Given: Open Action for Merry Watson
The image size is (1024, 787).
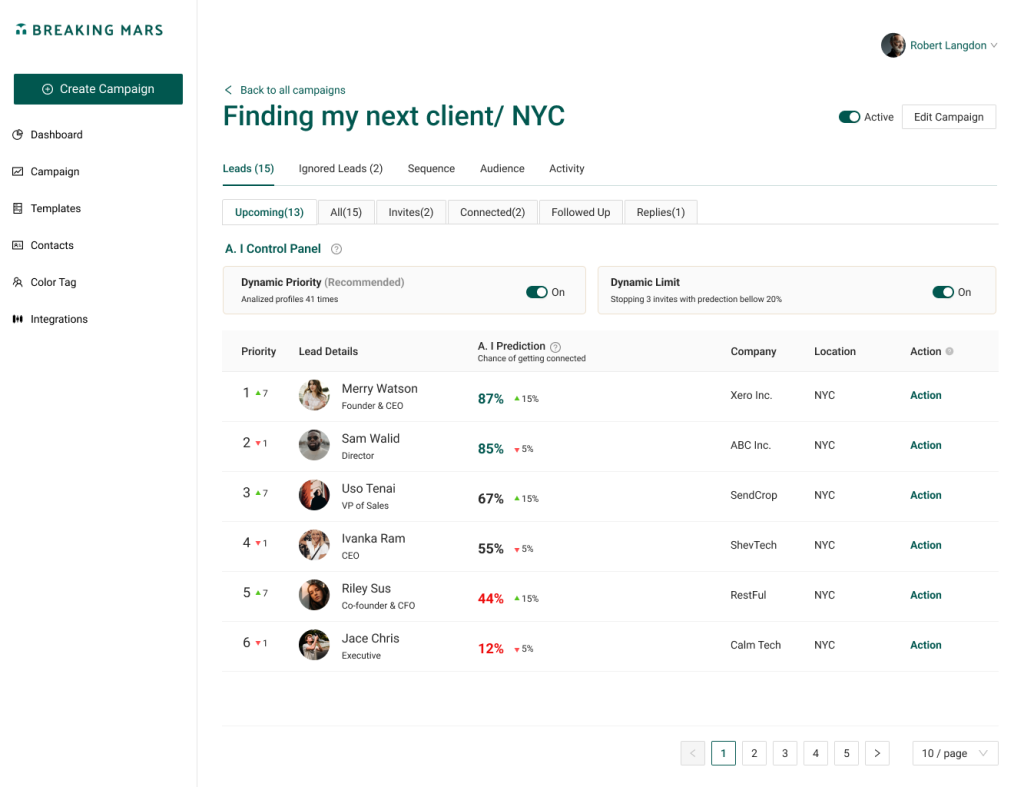Looking at the screenshot, I should pos(925,395).
